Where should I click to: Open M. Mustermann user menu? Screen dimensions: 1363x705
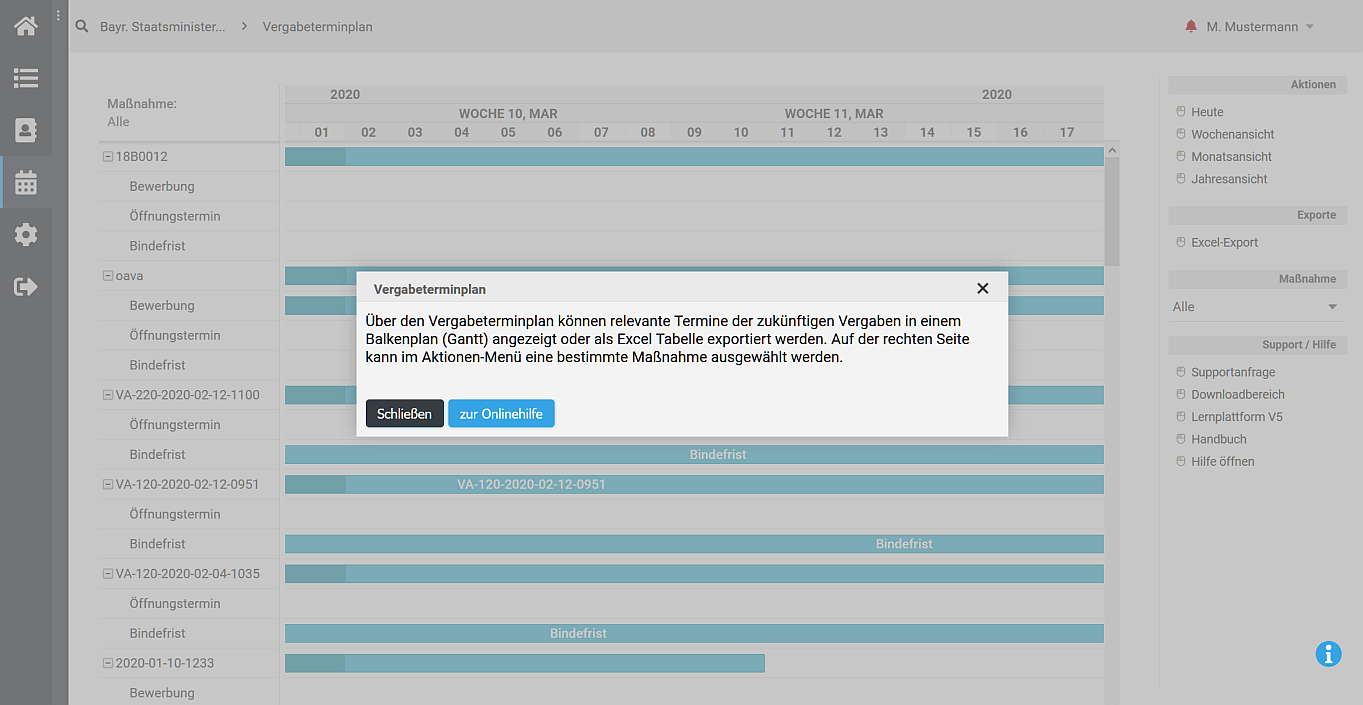coord(1259,27)
